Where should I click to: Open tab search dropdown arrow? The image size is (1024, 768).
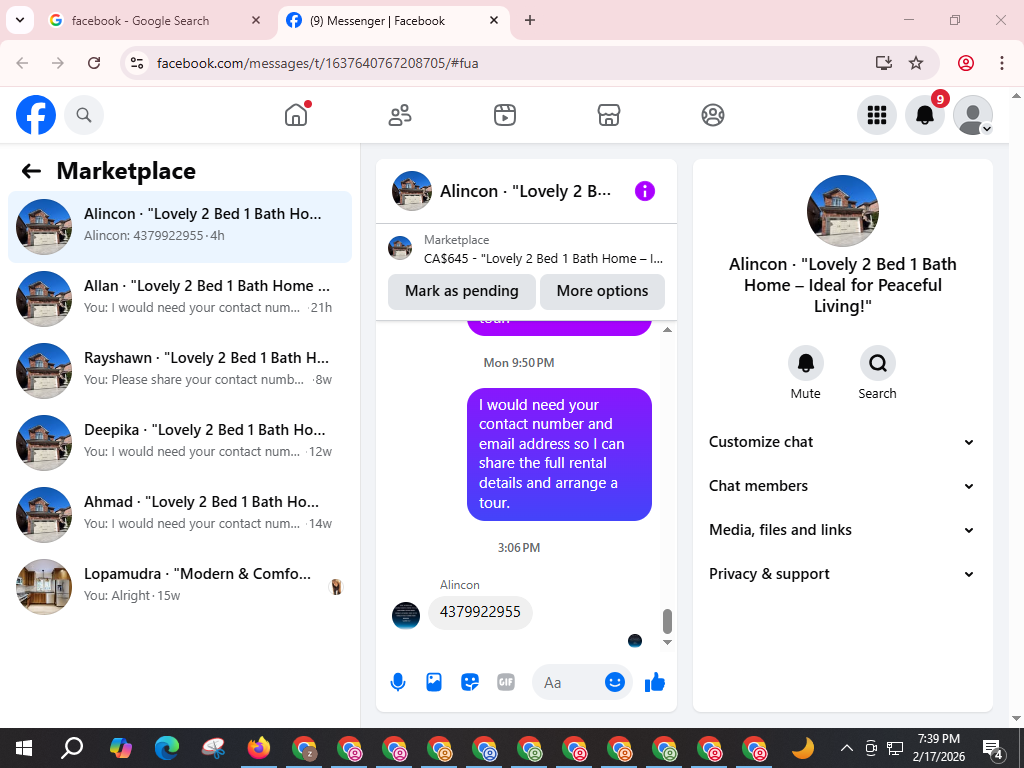(x=20, y=20)
